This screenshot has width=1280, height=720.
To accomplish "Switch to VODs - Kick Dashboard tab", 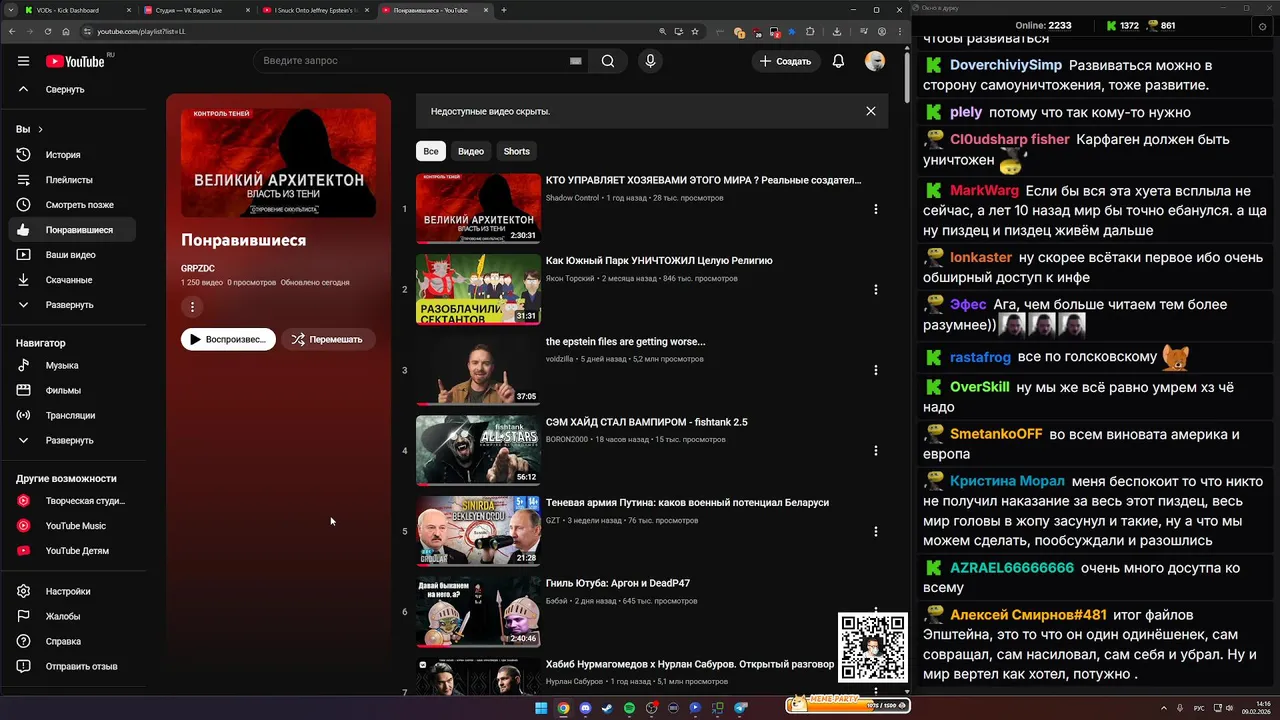I will (76, 10).
